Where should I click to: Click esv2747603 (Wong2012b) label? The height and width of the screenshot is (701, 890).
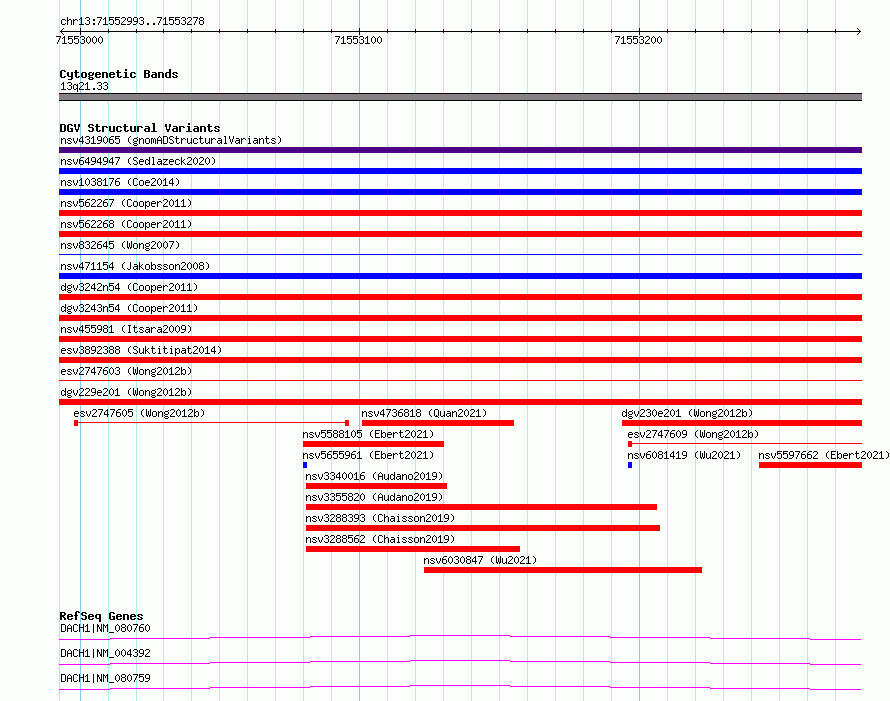pyautogui.click(x=126, y=371)
